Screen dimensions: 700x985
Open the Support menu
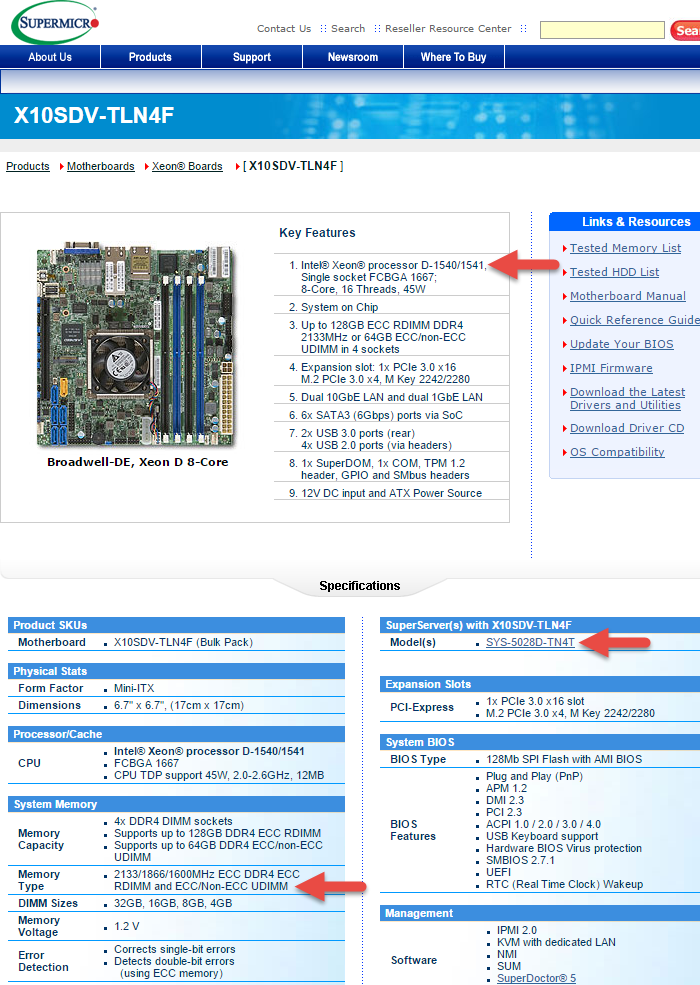[x=252, y=57]
